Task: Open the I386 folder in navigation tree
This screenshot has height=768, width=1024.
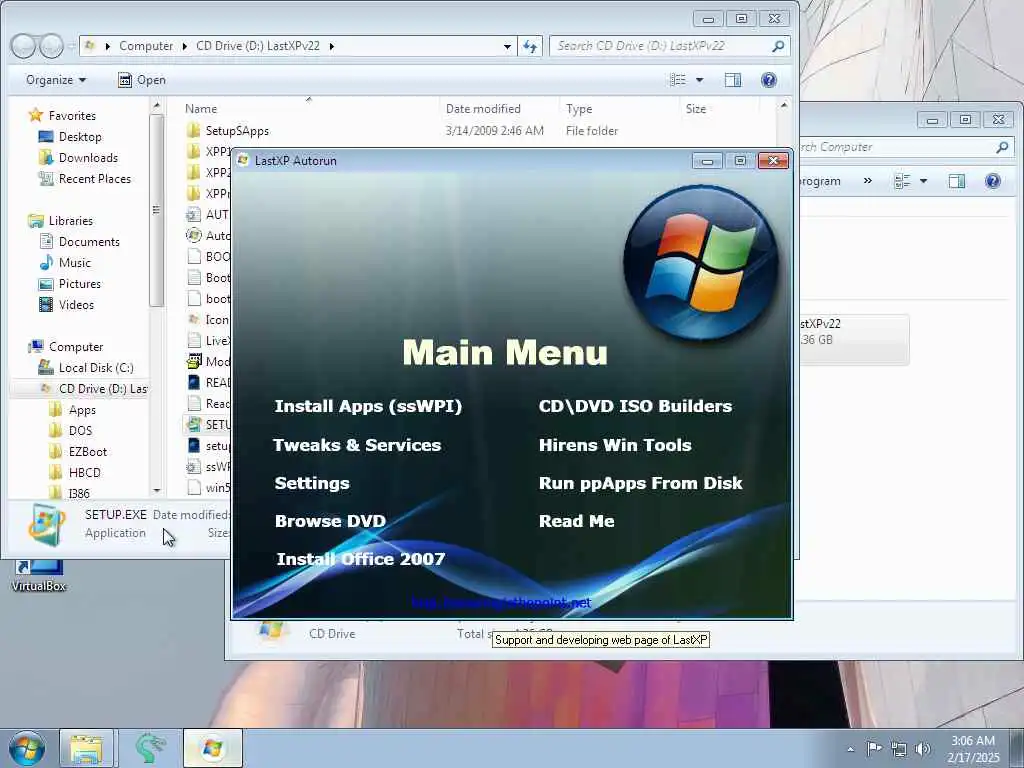Action: click(78, 493)
